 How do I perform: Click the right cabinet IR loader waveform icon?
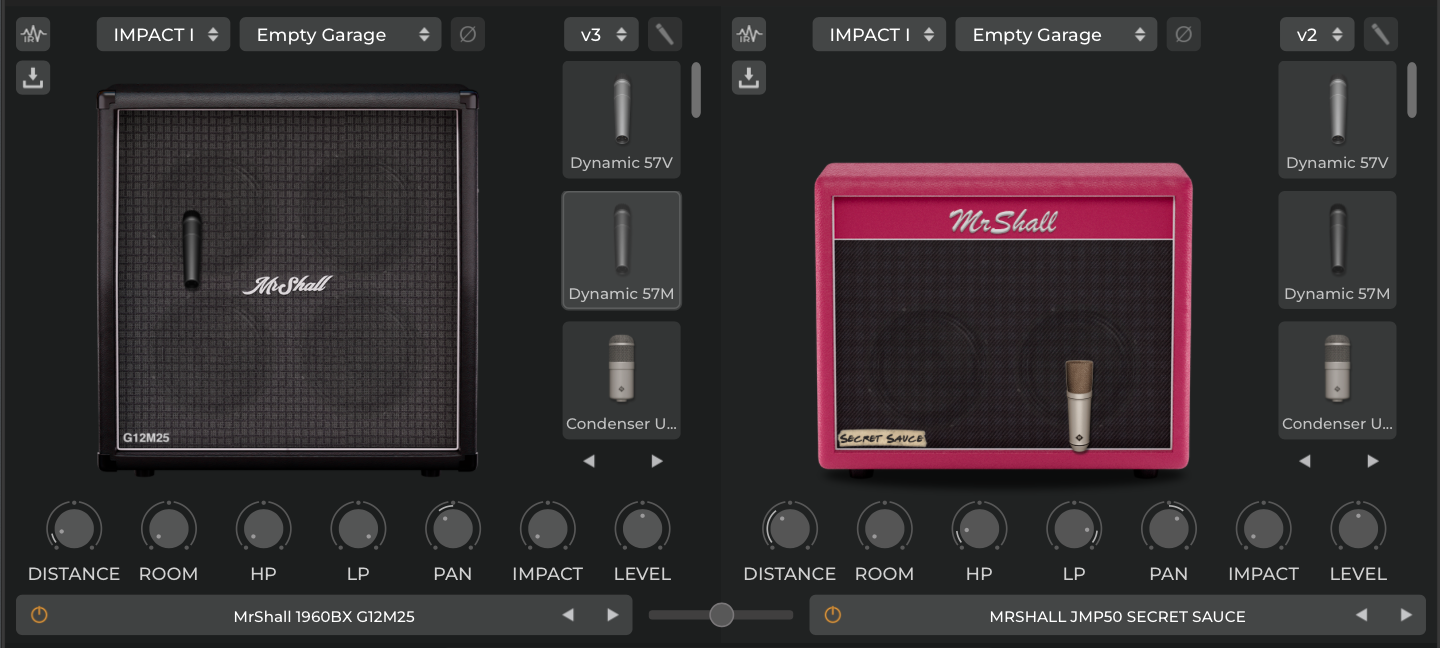[x=749, y=35]
